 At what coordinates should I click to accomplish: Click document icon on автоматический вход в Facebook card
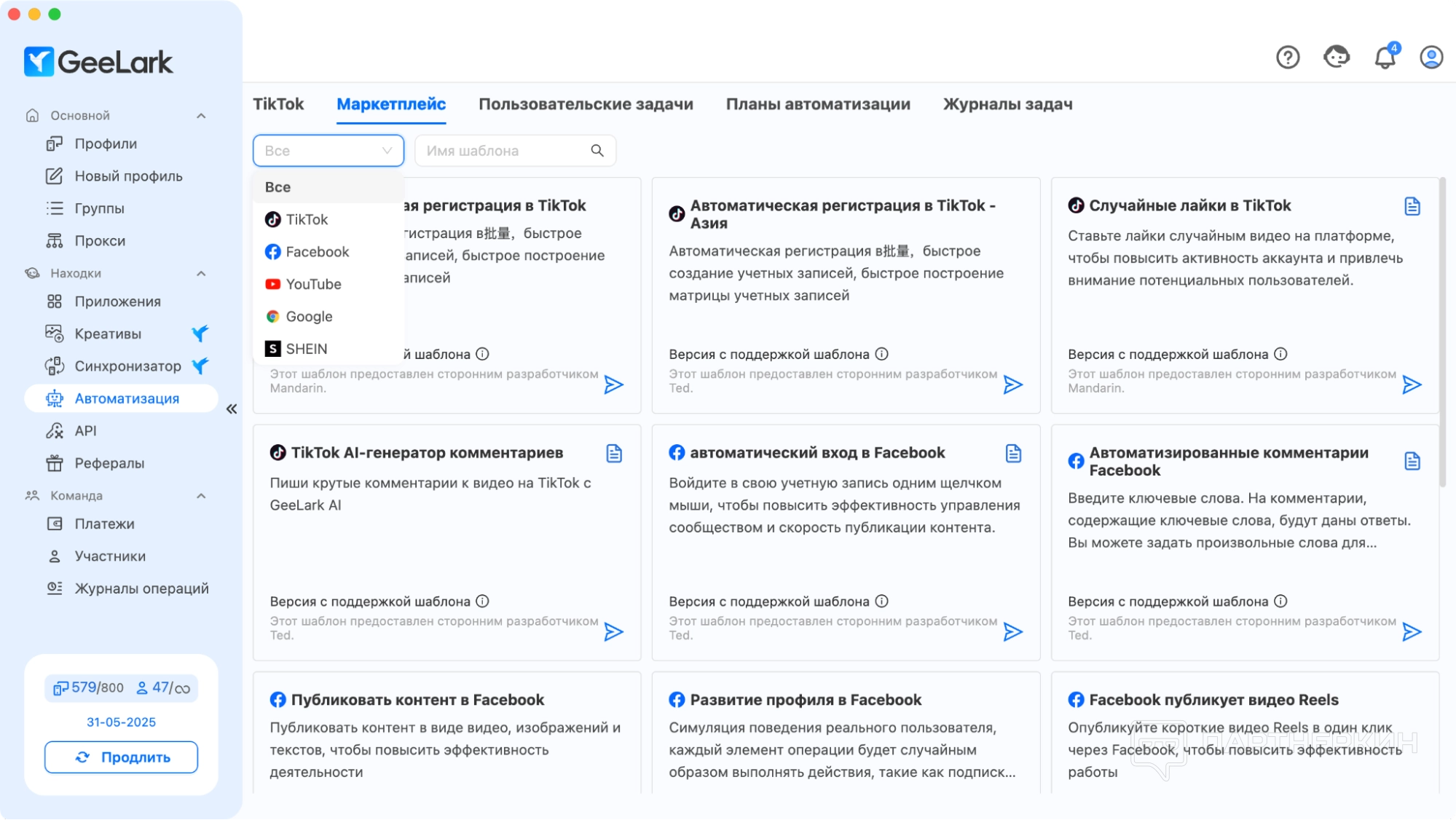1012,454
